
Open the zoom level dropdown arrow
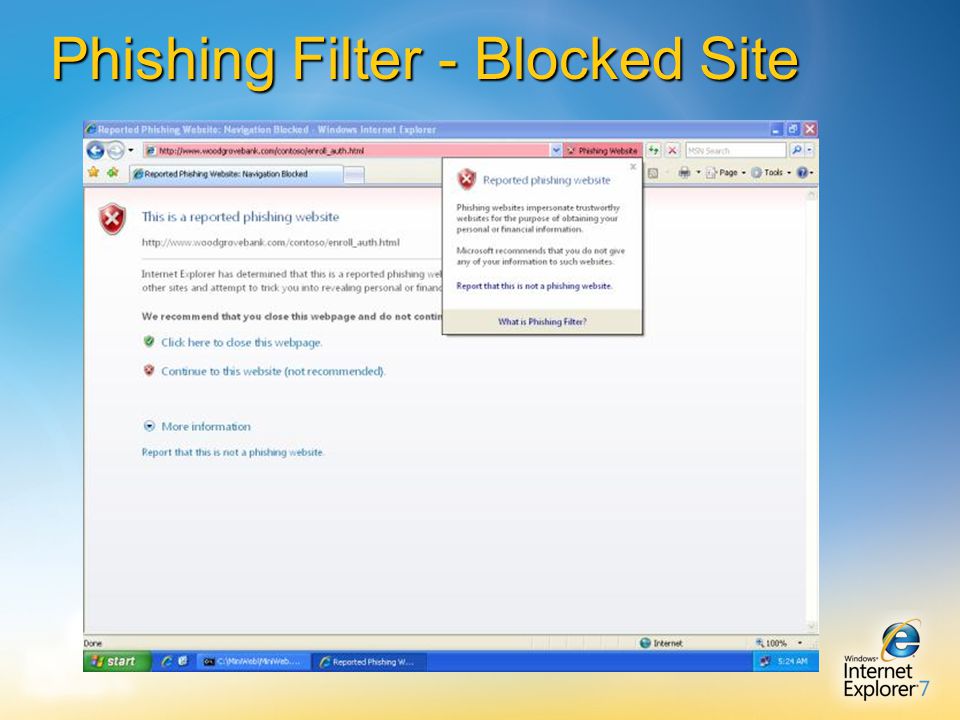pyautogui.click(x=800, y=643)
